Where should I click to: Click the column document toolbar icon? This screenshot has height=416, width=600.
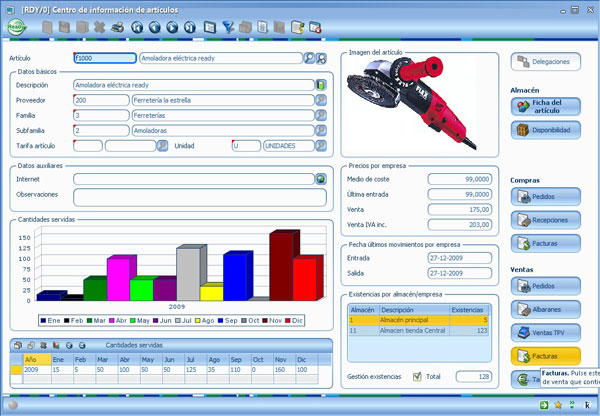tap(262, 27)
